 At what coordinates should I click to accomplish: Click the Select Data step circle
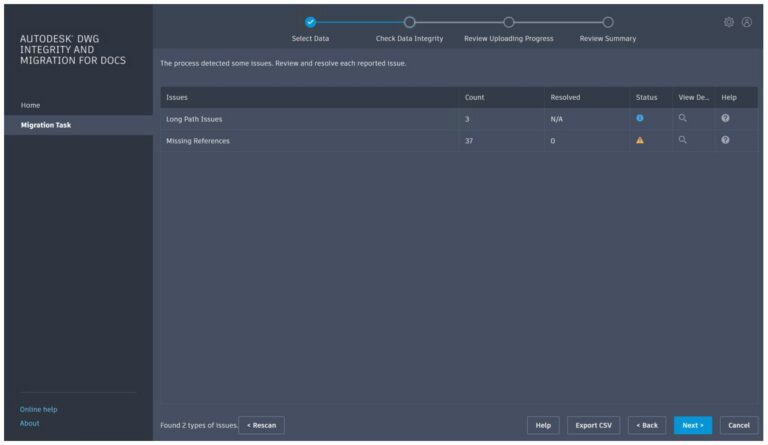pos(311,22)
